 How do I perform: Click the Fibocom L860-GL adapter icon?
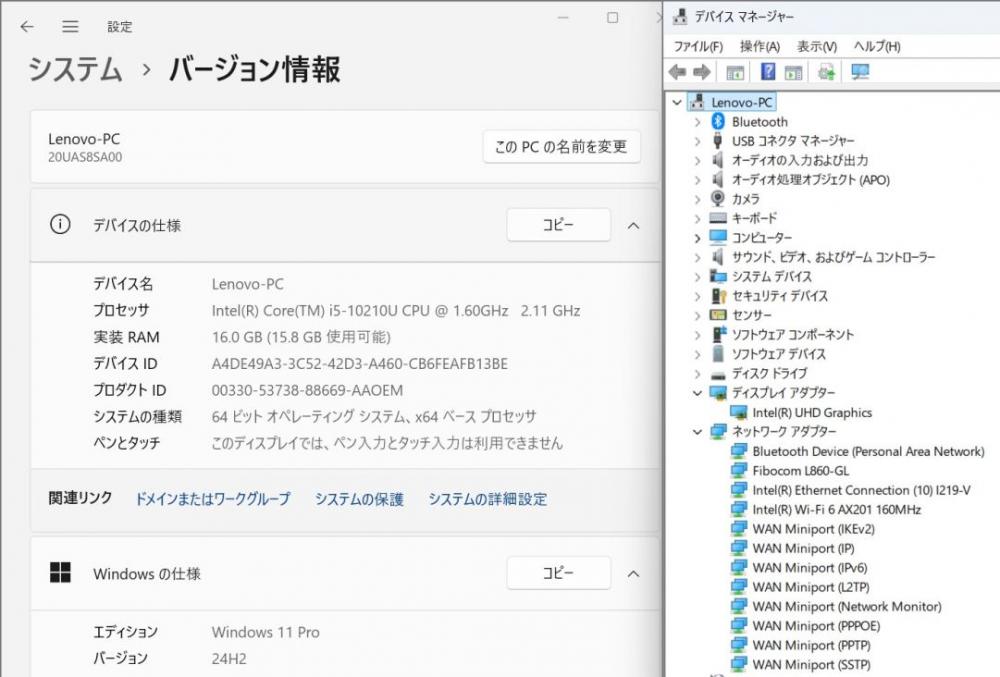[x=739, y=470]
